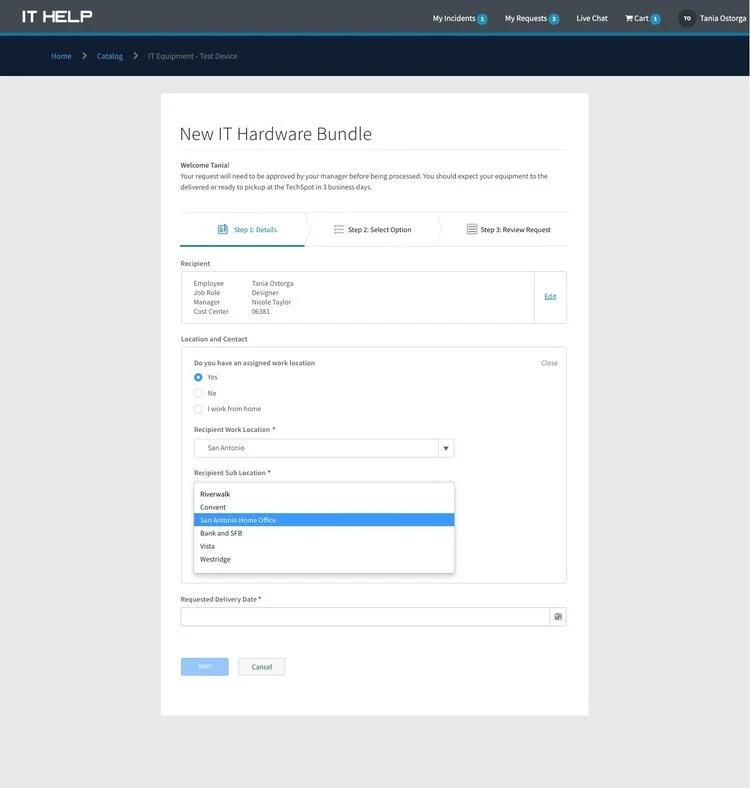Select Yes for assigned work location
This screenshot has width=750, height=788.
(x=199, y=377)
